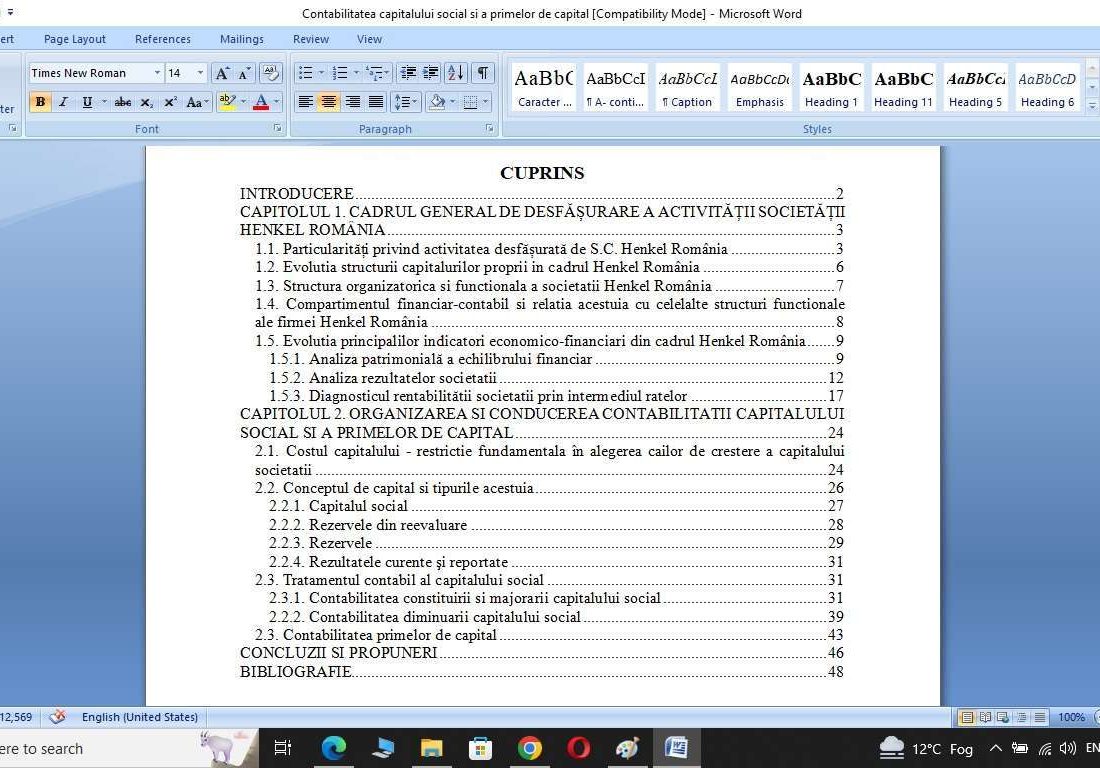1100x768 pixels.
Task: Toggle Underline formatting
Action: (x=87, y=102)
